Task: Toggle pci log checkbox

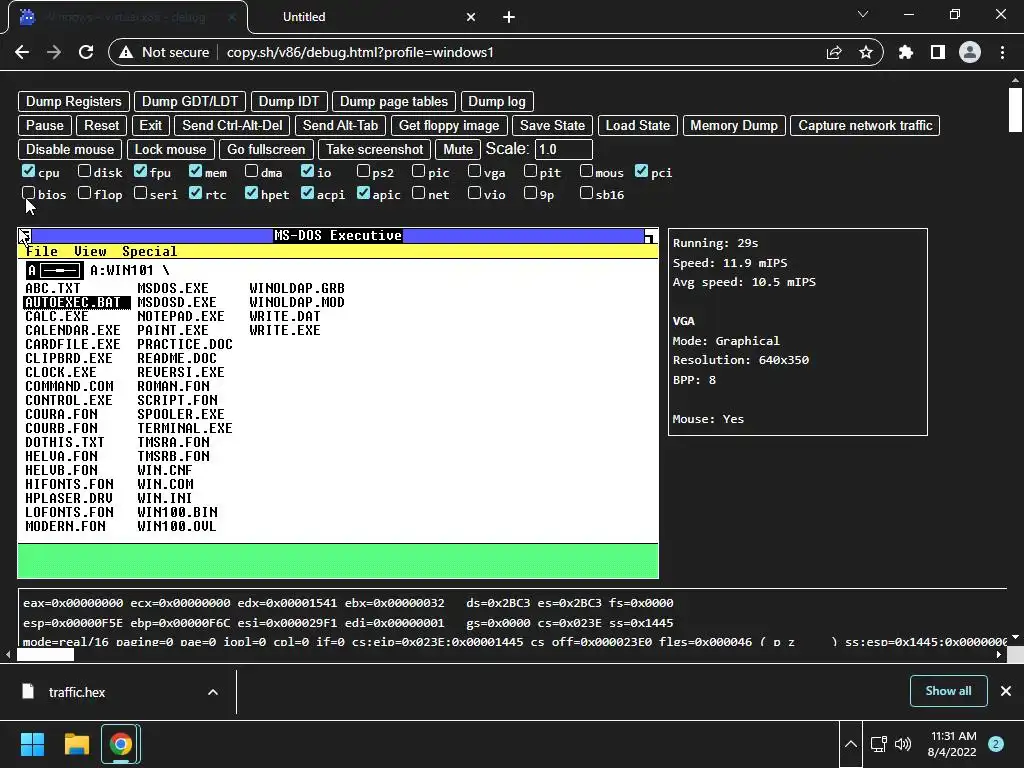Action: (x=641, y=171)
